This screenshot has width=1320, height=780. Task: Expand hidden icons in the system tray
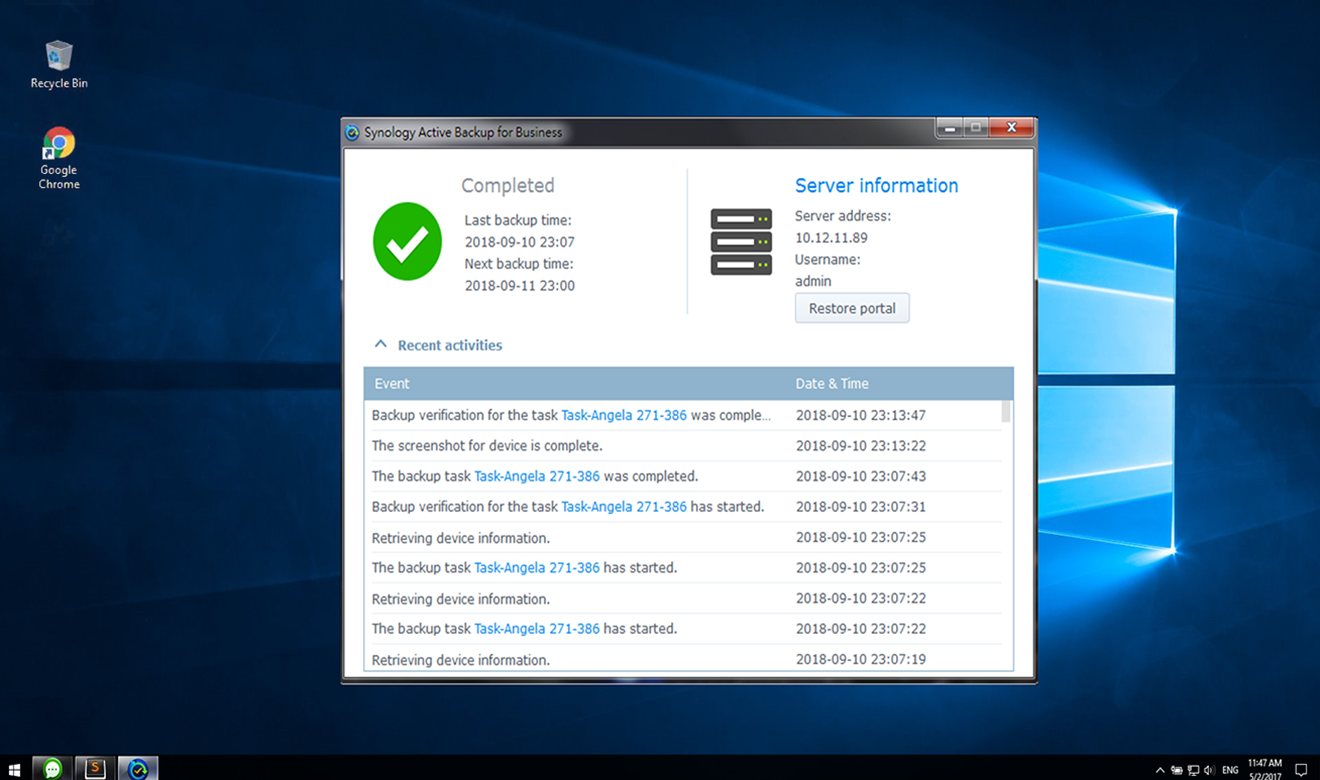click(x=1159, y=769)
